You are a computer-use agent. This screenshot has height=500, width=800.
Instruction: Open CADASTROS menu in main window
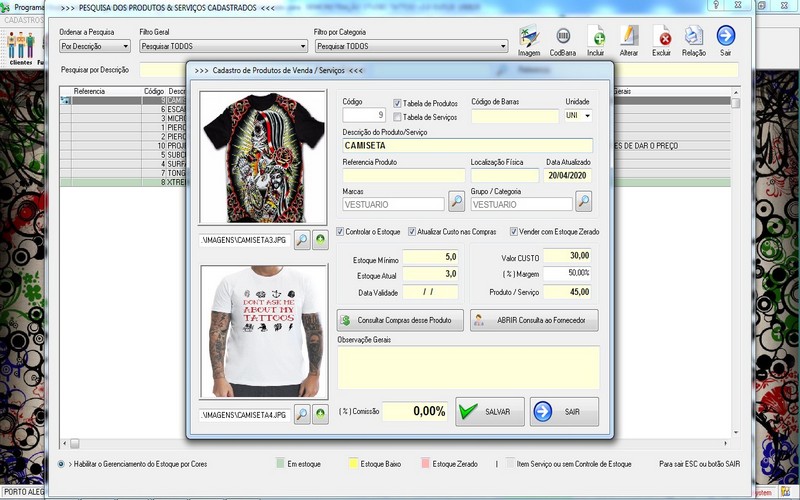pyautogui.click(x=23, y=20)
